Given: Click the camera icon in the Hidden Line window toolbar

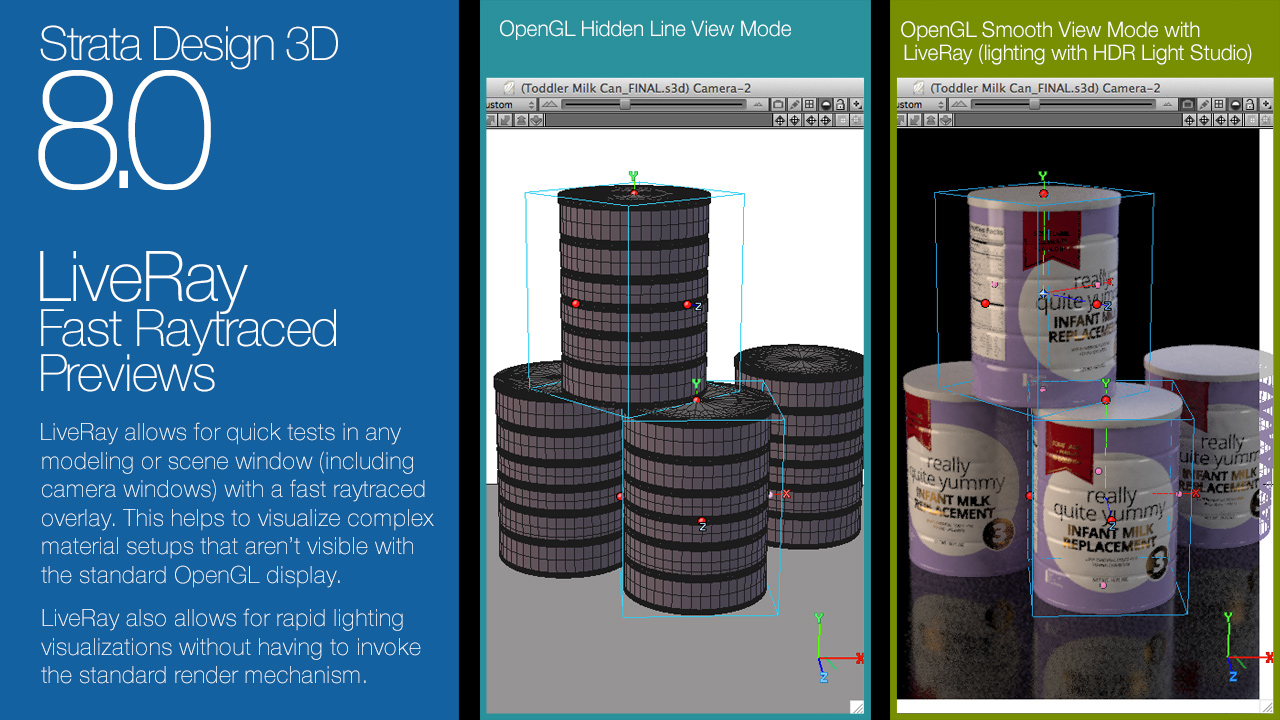Looking at the screenshot, I should pos(778,105).
